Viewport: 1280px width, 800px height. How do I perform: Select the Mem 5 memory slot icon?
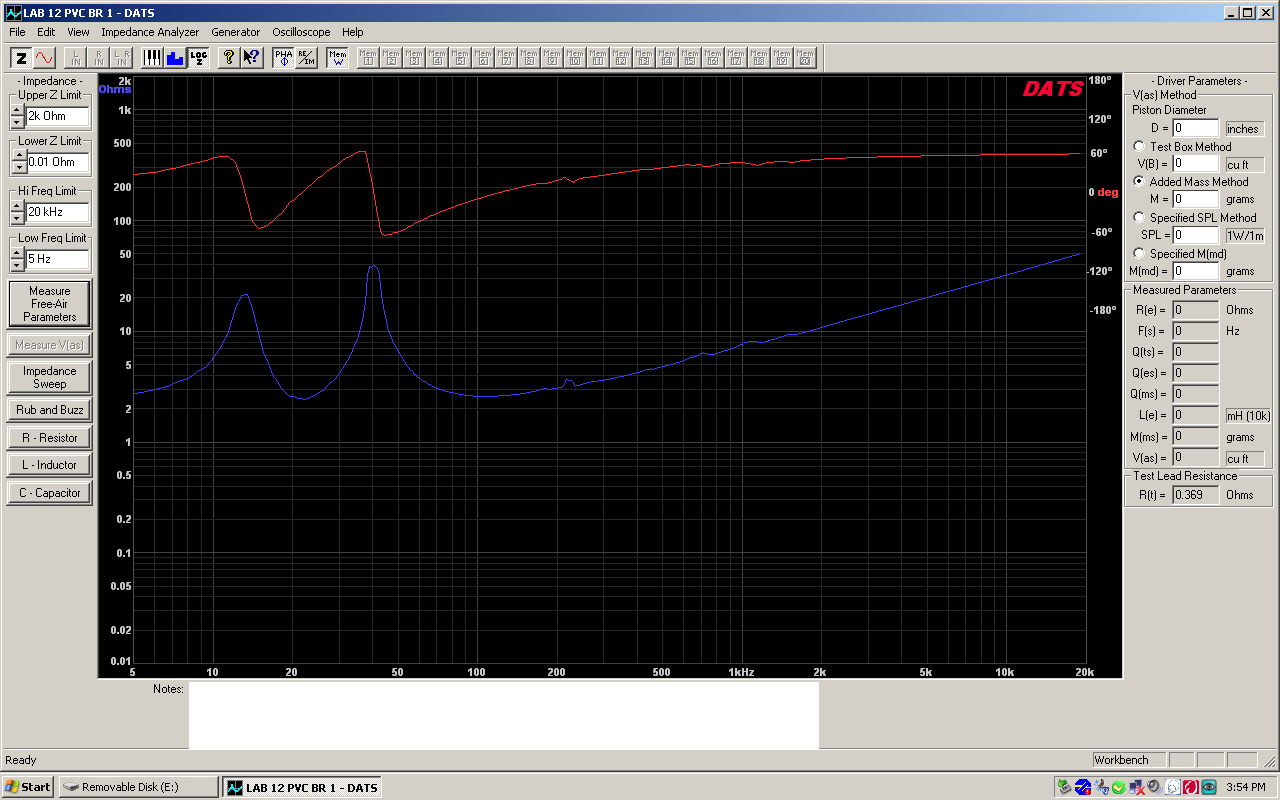(x=460, y=58)
